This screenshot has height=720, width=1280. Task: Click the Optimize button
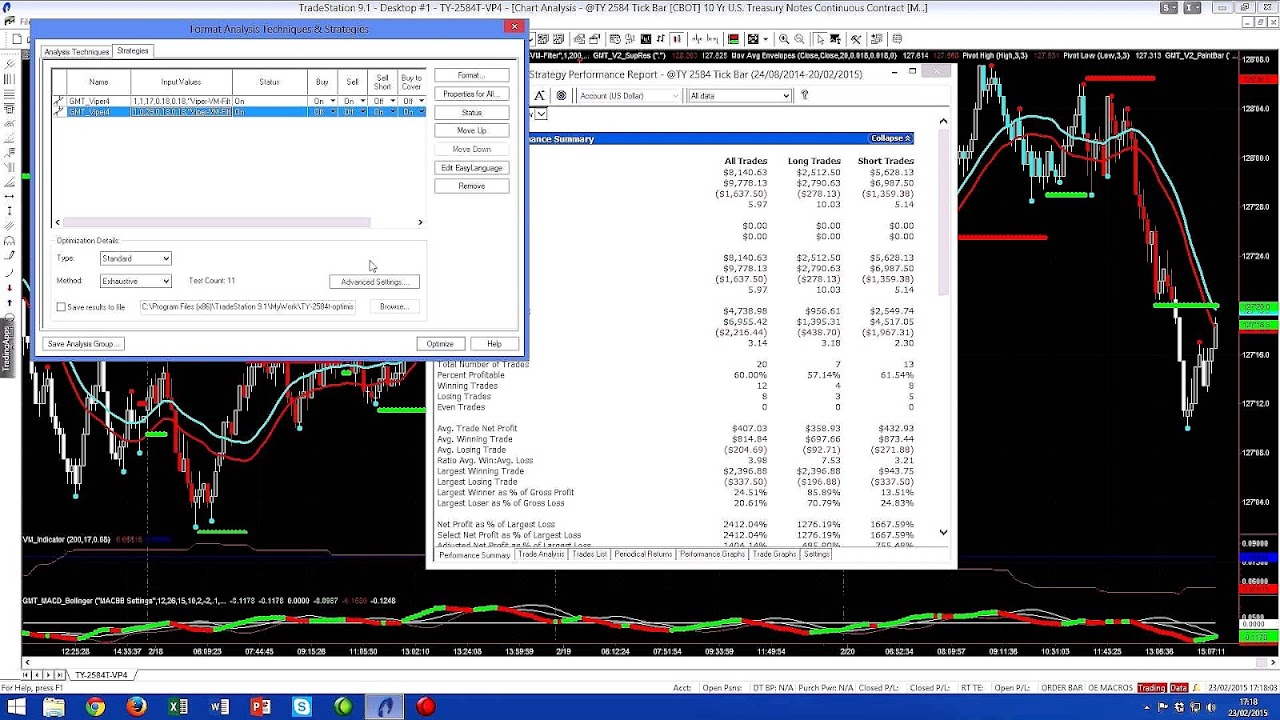click(440, 343)
